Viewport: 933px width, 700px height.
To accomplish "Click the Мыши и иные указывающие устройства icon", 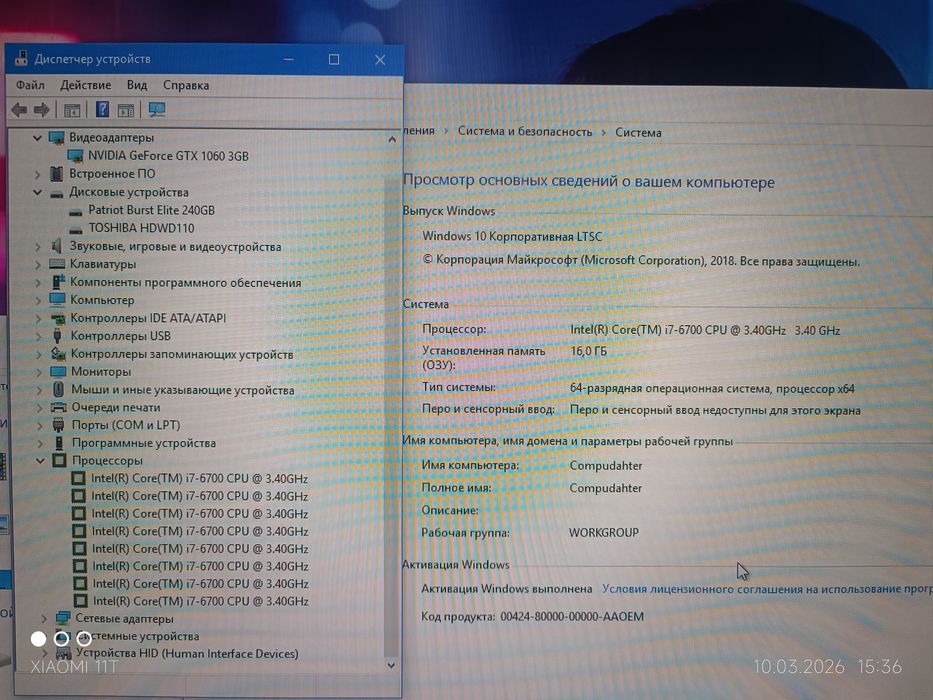I will pyautogui.click(x=58, y=389).
